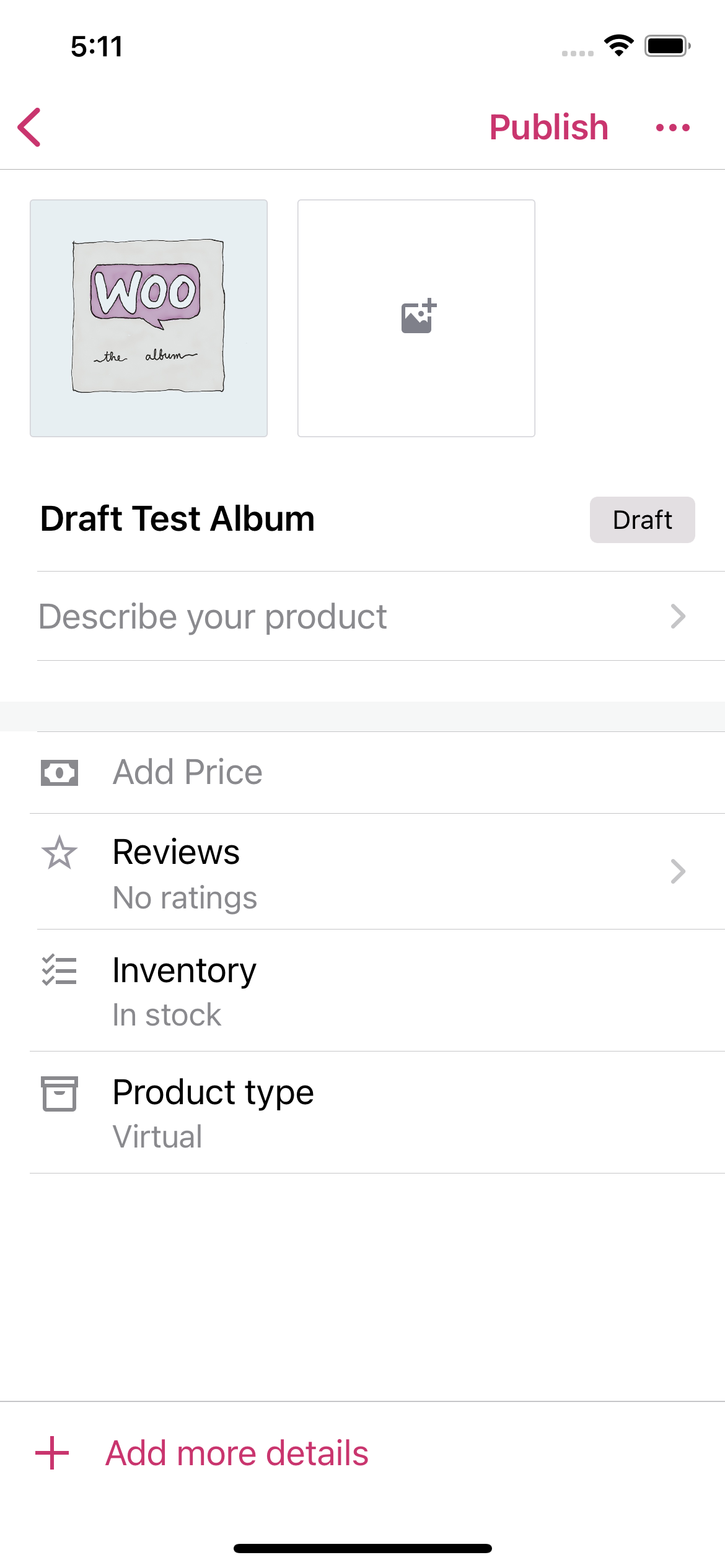The width and height of the screenshot is (725, 1568).
Task: Open the Woo album product image
Action: pyautogui.click(x=149, y=318)
